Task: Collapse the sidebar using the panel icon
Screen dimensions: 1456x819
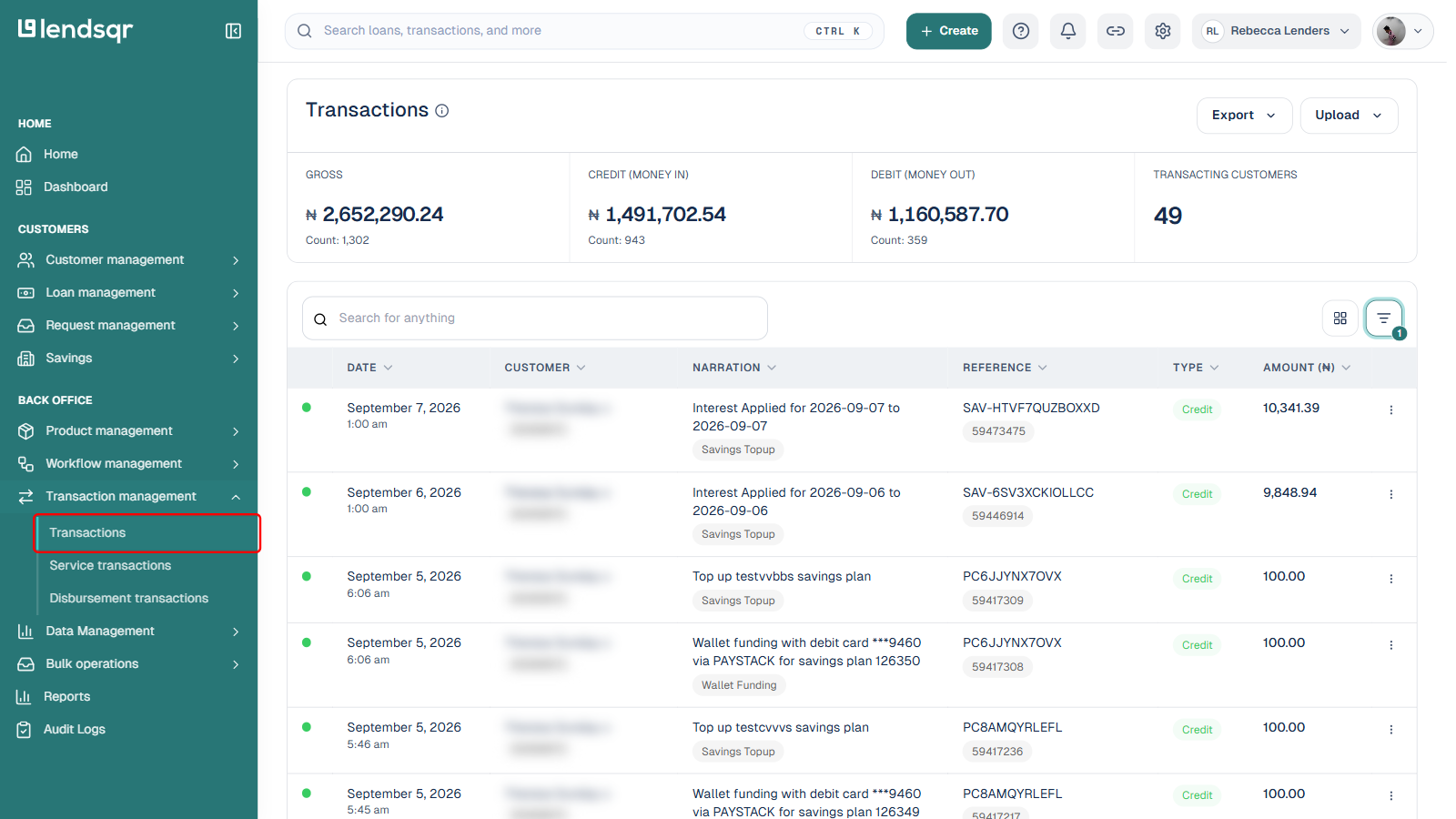Action: pyautogui.click(x=233, y=31)
